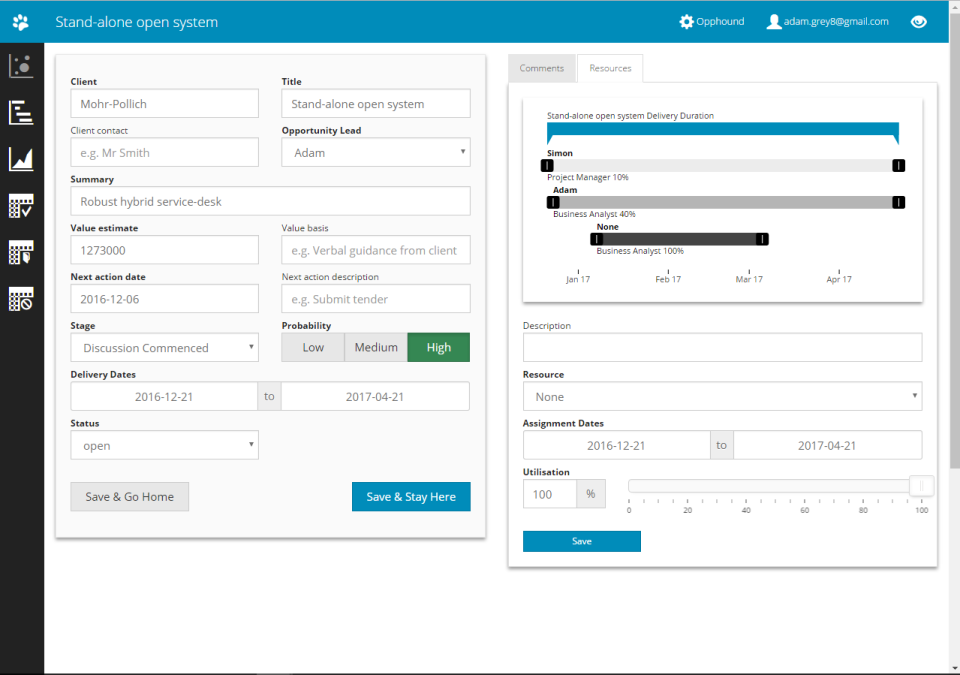Open the area chart report icon
Image resolution: width=960 pixels, height=675 pixels.
pyautogui.click(x=21, y=159)
